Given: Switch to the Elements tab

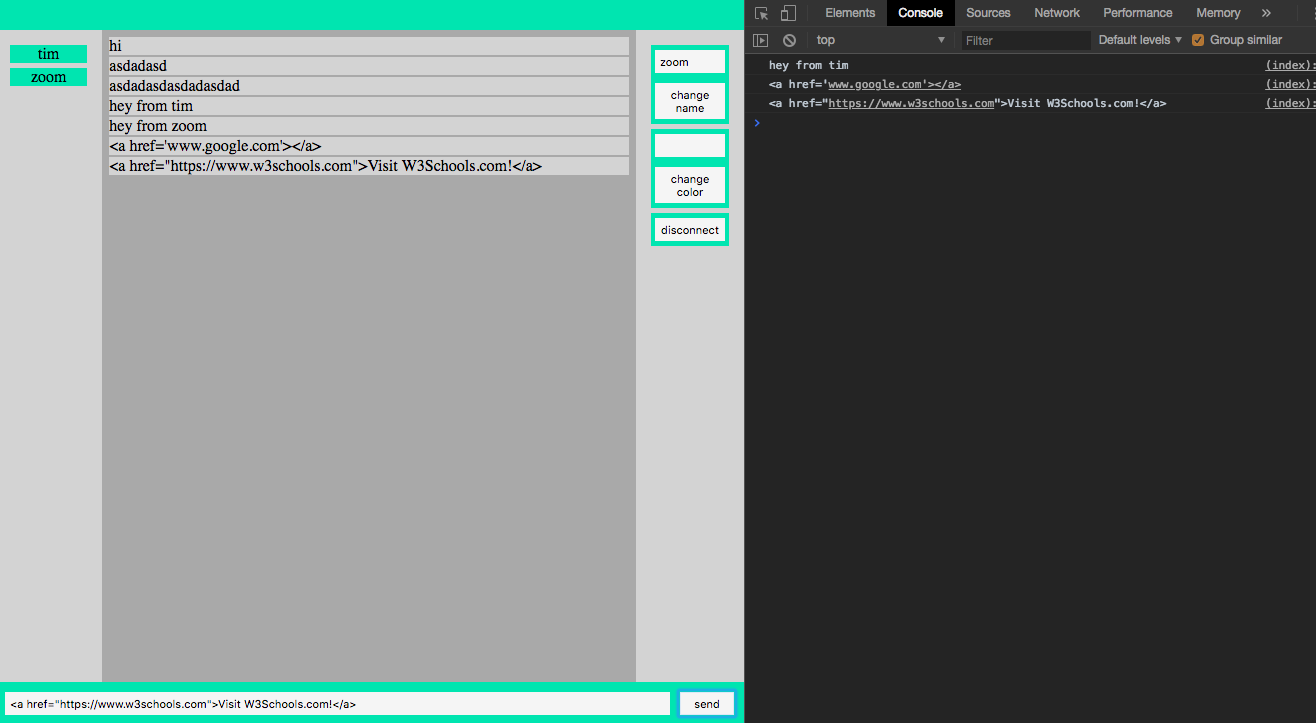Looking at the screenshot, I should pyautogui.click(x=850, y=13).
